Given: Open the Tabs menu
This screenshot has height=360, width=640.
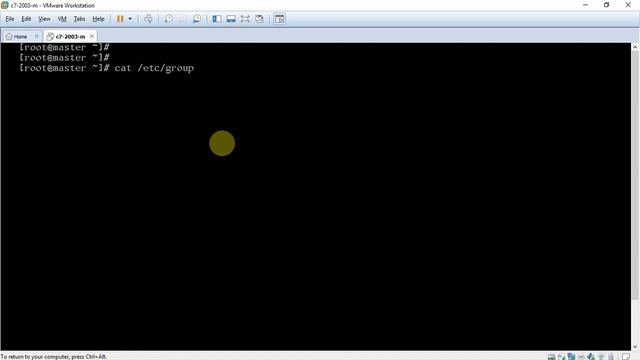Looking at the screenshot, I should click(79, 19).
